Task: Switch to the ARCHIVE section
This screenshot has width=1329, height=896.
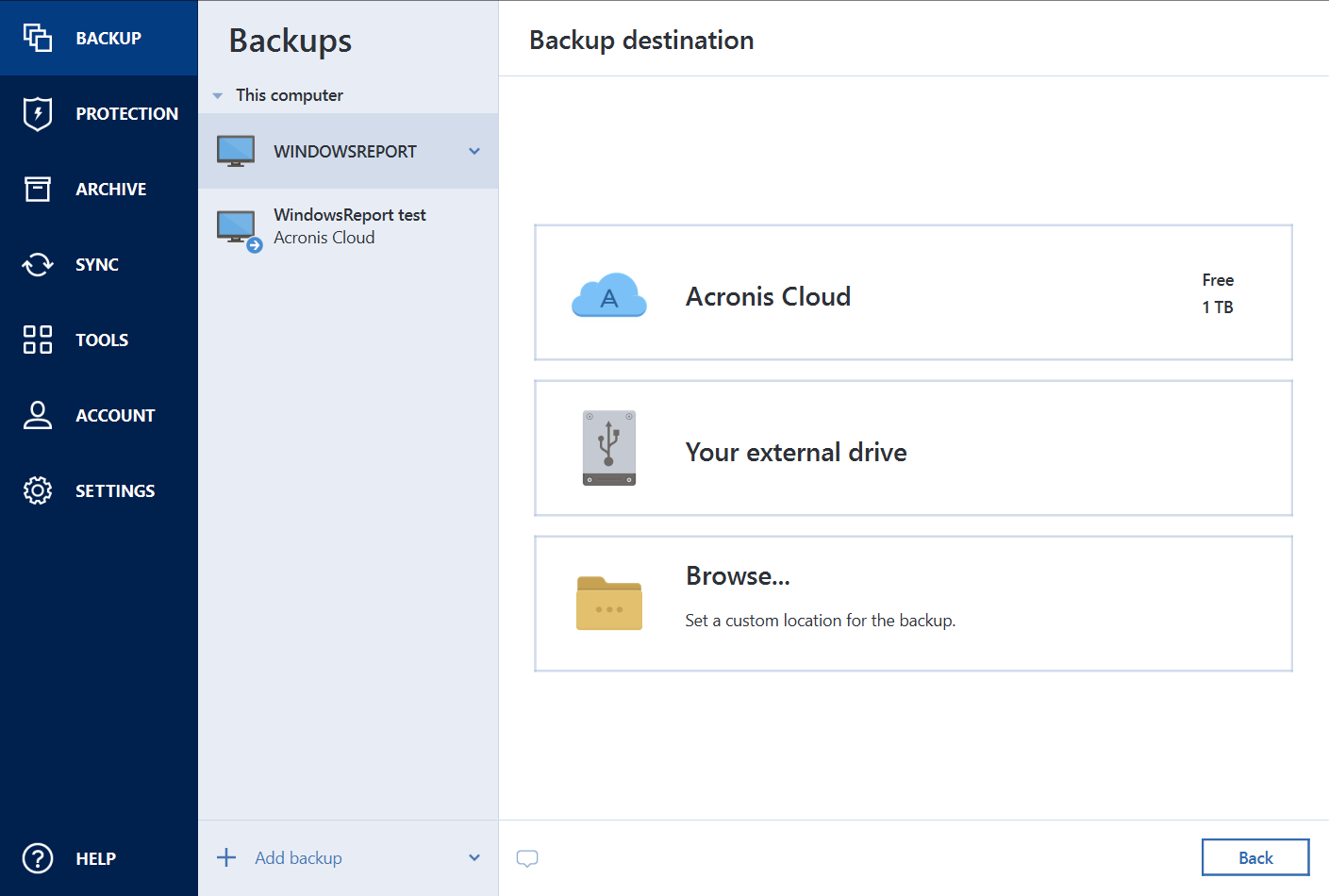Action: click(x=111, y=189)
